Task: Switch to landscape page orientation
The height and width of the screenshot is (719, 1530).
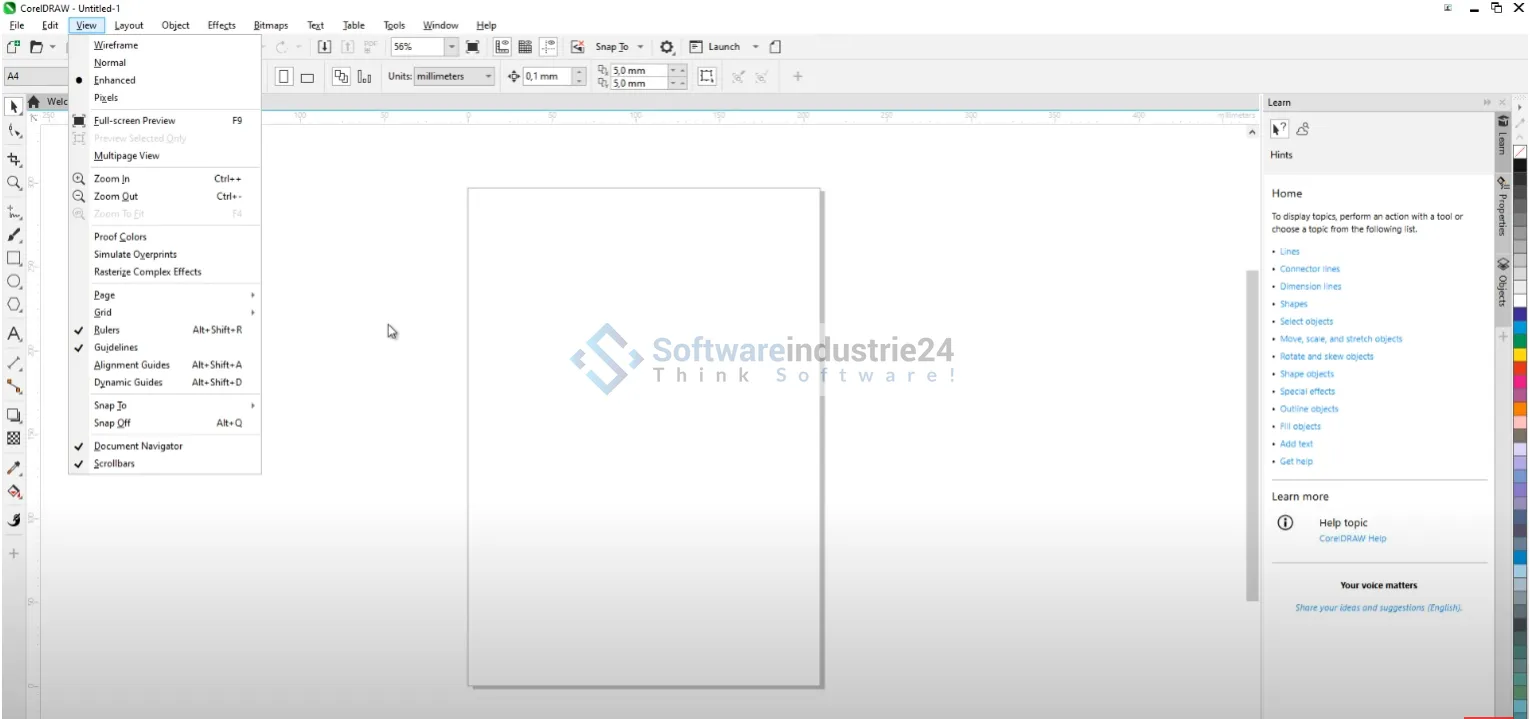Action: [307, 77]
